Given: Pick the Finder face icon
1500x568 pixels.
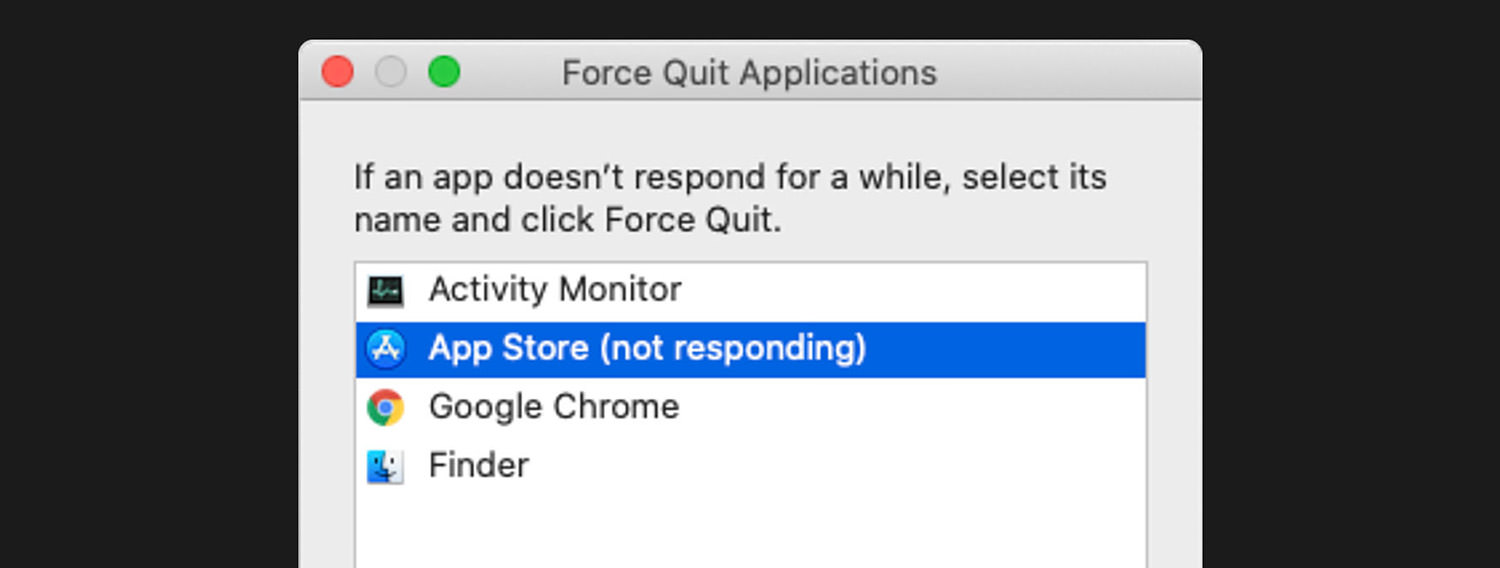Looking at the screenshot, I should click(385, 466).
